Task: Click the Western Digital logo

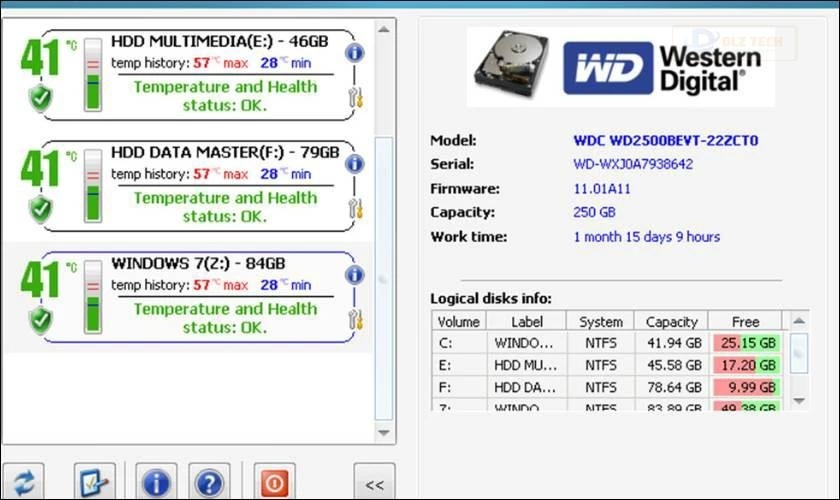Action: click(662, 68)
